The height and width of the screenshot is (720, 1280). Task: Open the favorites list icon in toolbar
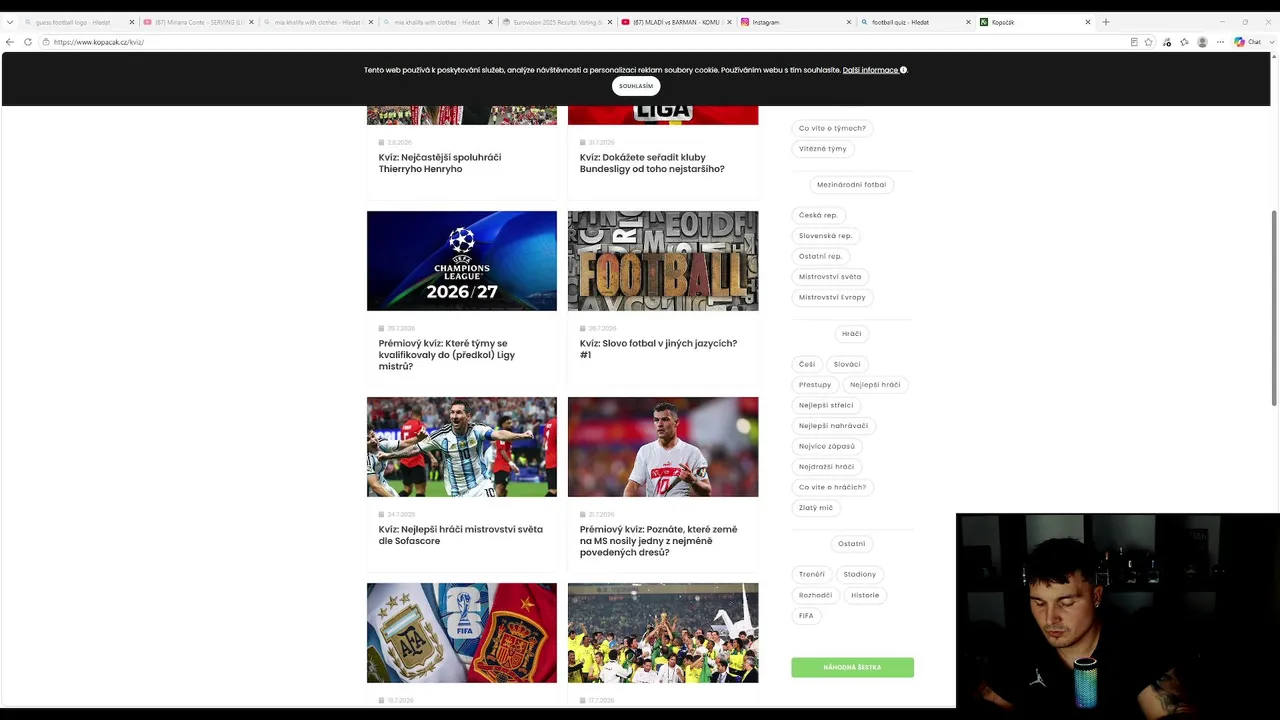pos(1184,42)
